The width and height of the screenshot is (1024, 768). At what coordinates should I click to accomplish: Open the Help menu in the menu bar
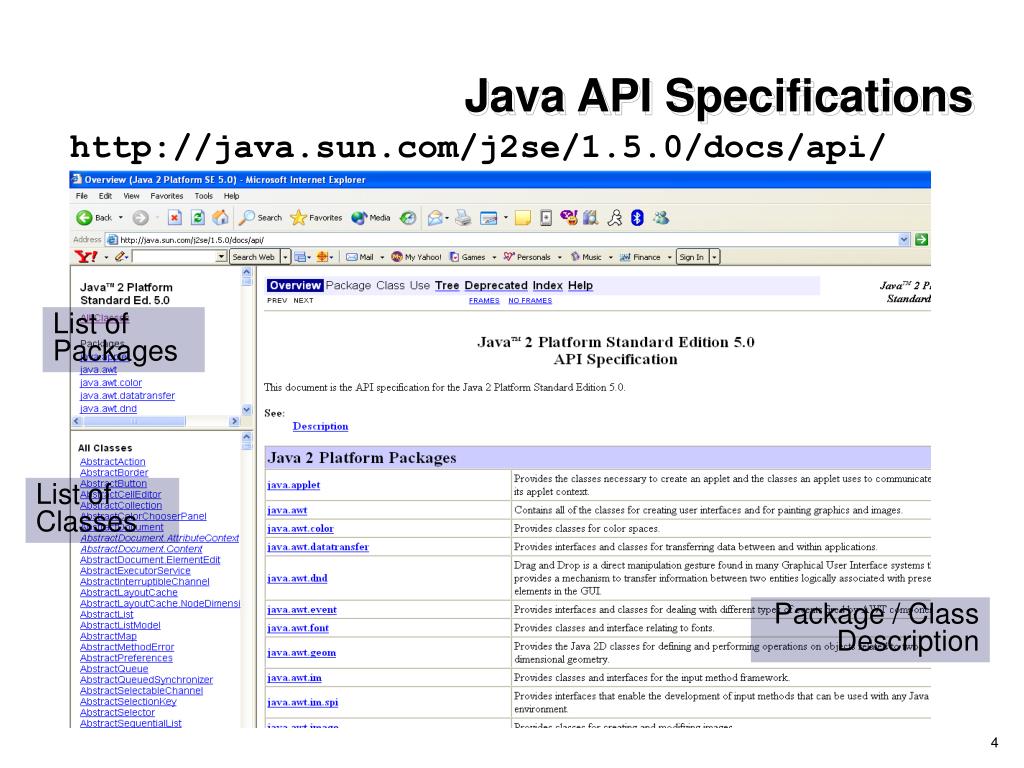coord(231,196)
